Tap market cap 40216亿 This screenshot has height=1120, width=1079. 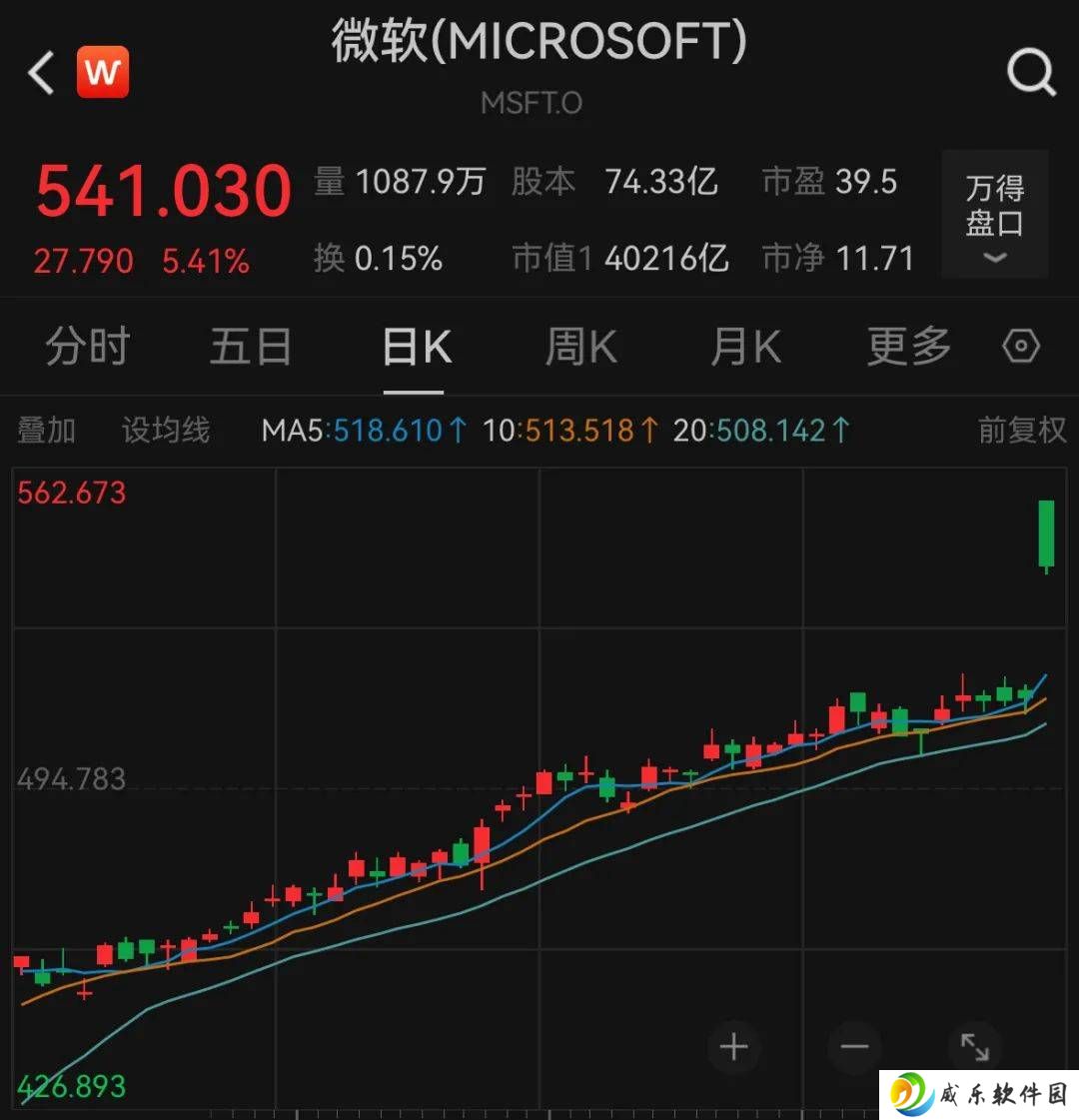[x=666, y=259]
